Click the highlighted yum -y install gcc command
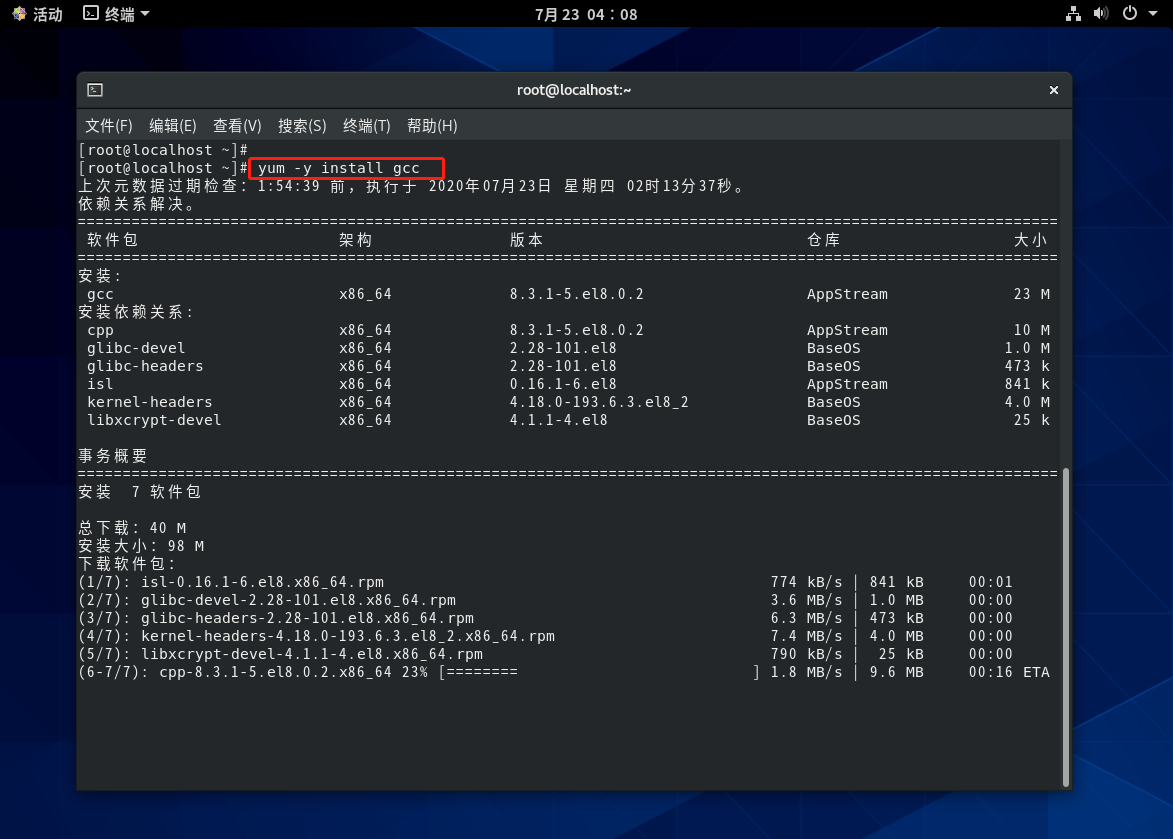This screenshot has width=1173, height=839. pyautogui.click(x=346, y=168)
